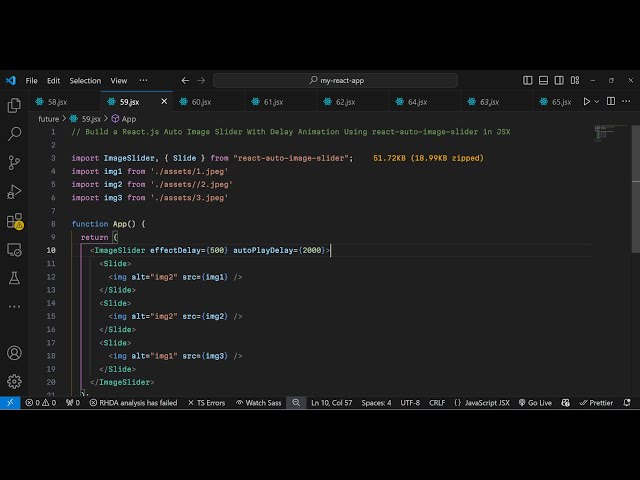Open the Search view icon

point(14,133)
